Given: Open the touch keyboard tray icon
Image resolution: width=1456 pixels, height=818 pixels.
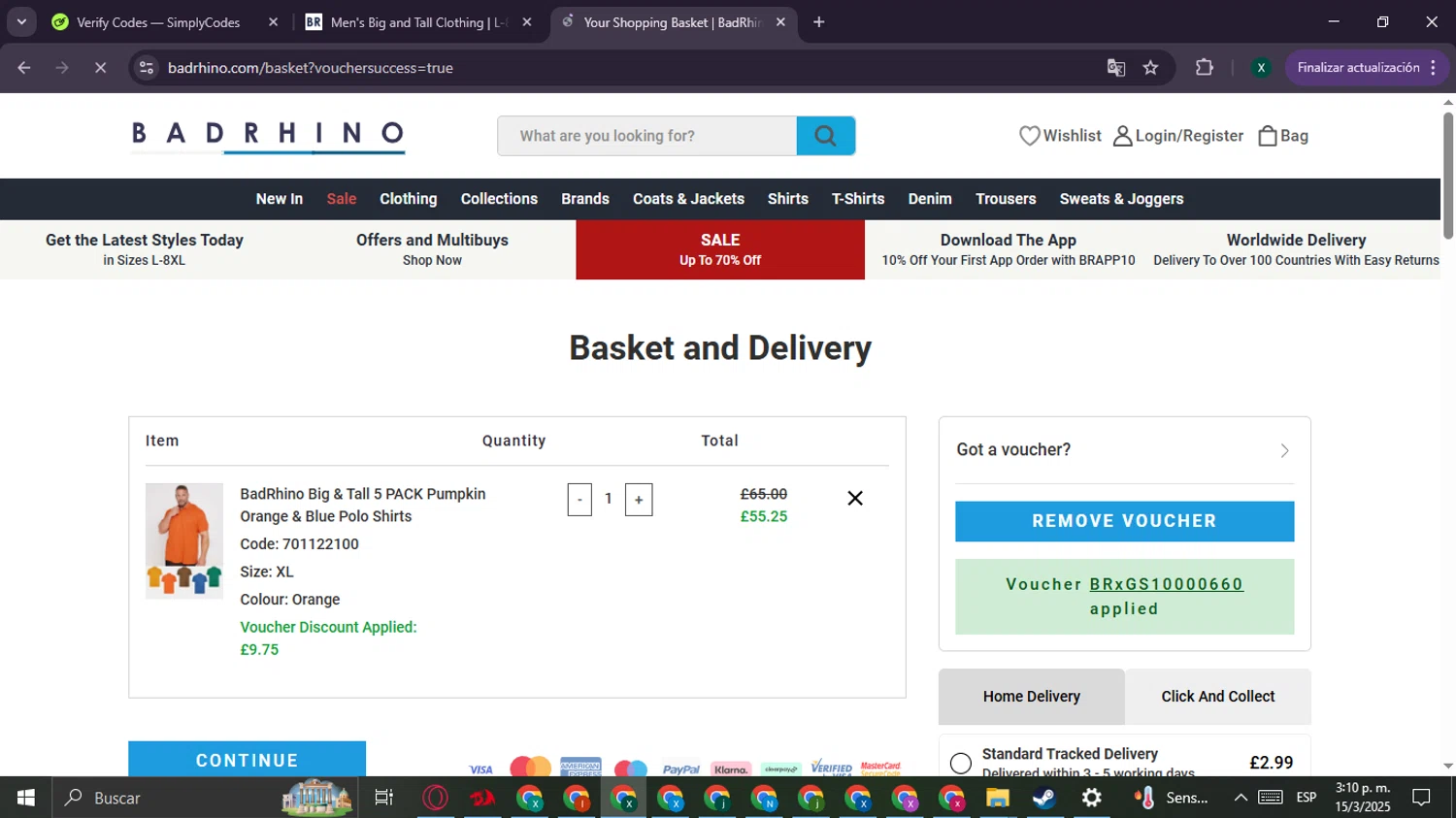Looking at the screenshot, I should point(1271,798).
